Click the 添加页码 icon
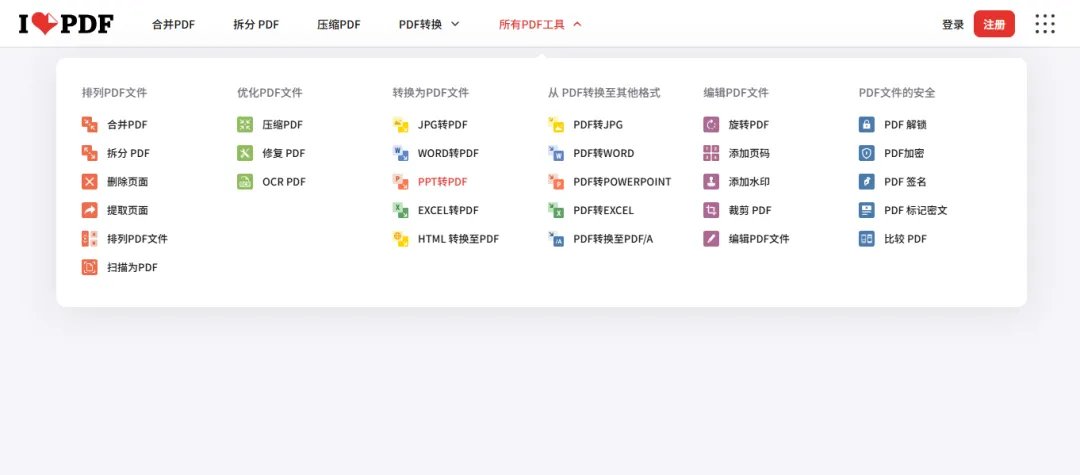The width and height of the screenshot is (1080, 475). pyautogui.click(x=712, y=153)
